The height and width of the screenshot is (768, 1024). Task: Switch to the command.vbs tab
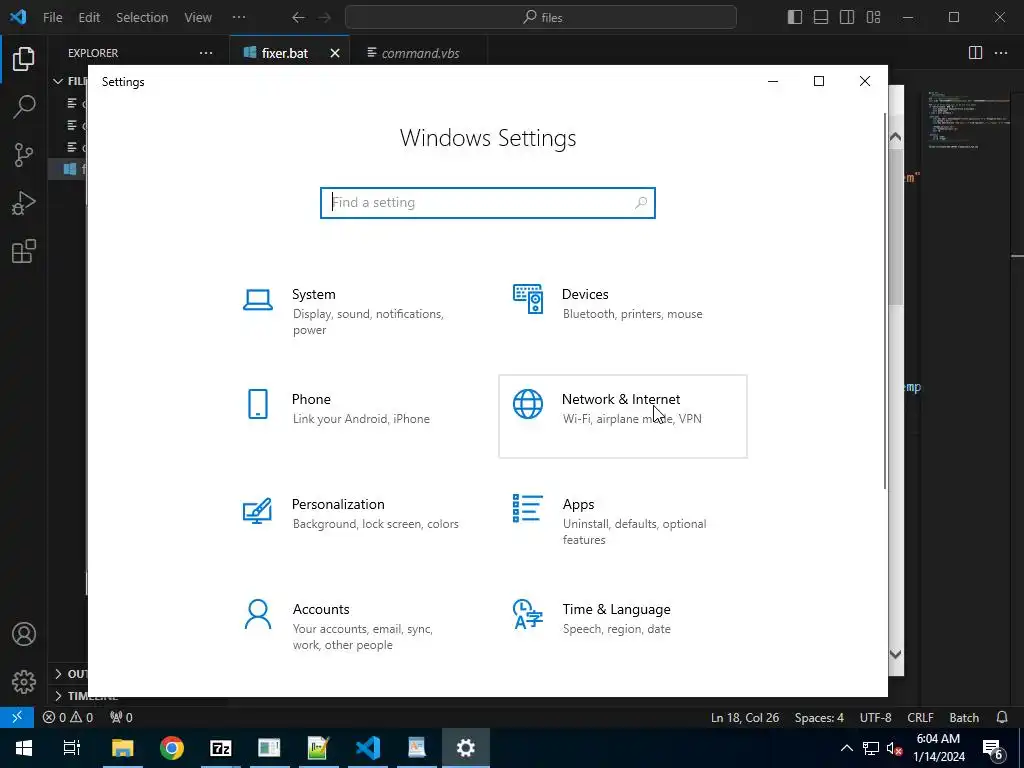click(420, 53)
